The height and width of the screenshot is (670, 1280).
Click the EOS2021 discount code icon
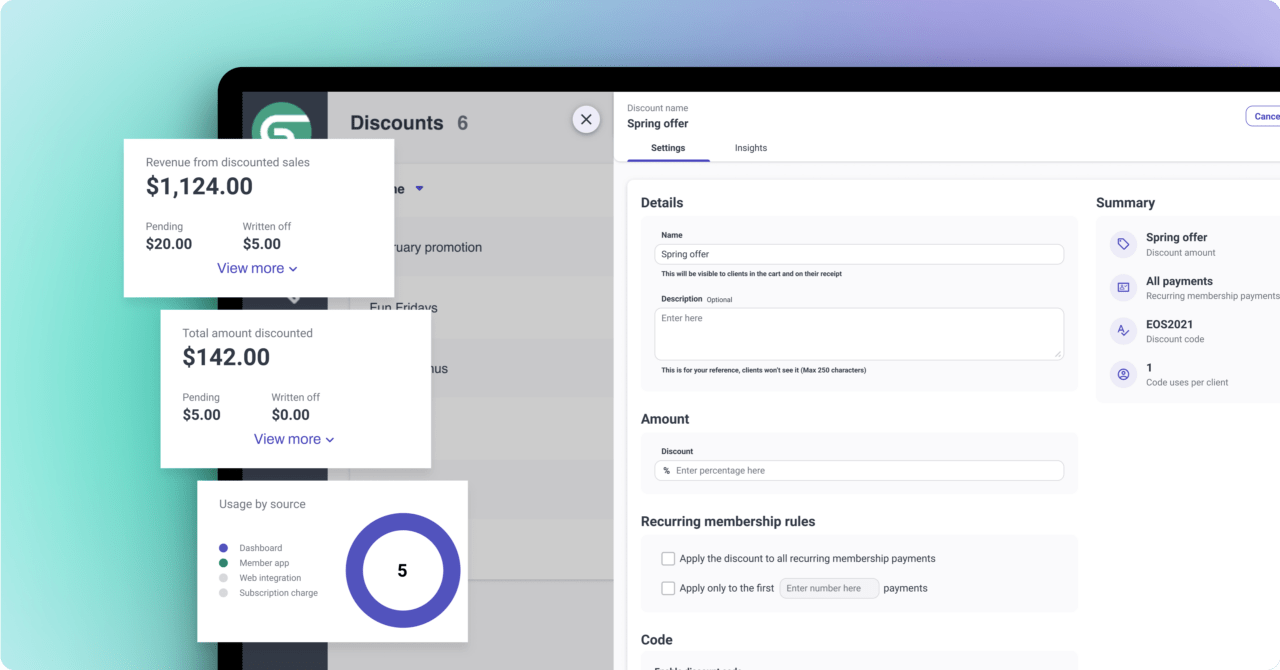click(x=1123, y=331)
